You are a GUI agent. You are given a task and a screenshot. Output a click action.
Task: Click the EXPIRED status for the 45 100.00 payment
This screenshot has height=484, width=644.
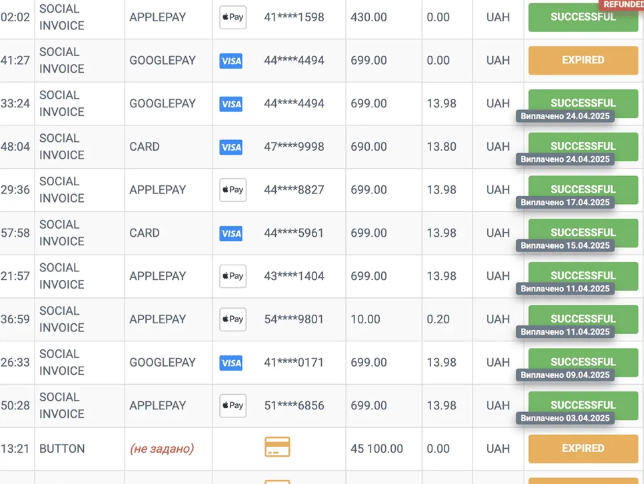pos(582,449)
